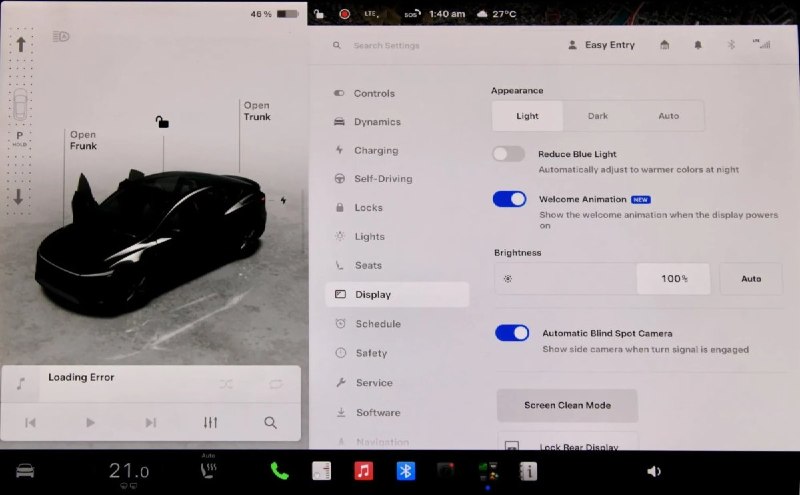Skip to the previous track
Screen dimensions: 800x495
31,423
